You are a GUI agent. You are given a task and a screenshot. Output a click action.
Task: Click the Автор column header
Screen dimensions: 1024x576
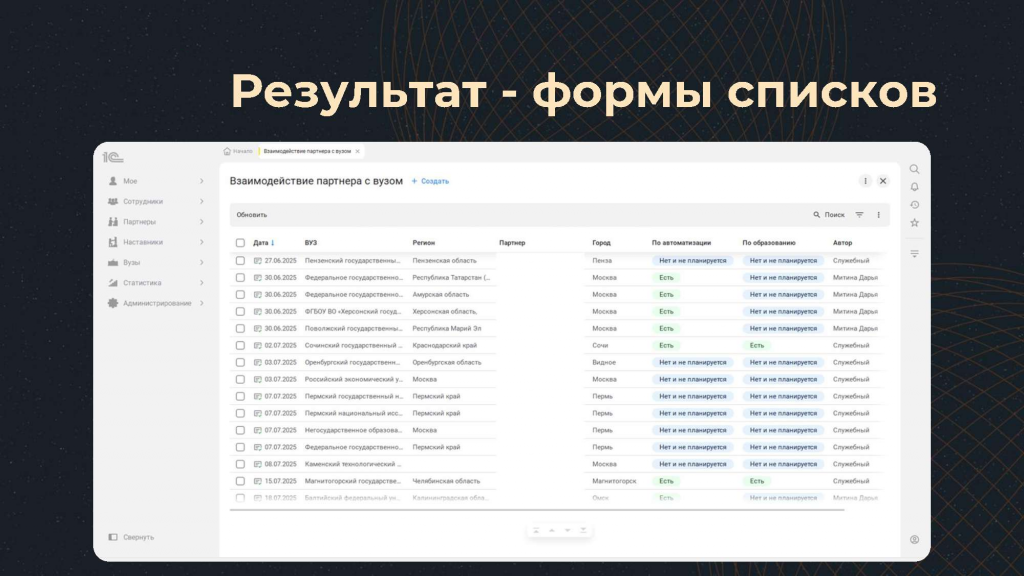[842, 243]
